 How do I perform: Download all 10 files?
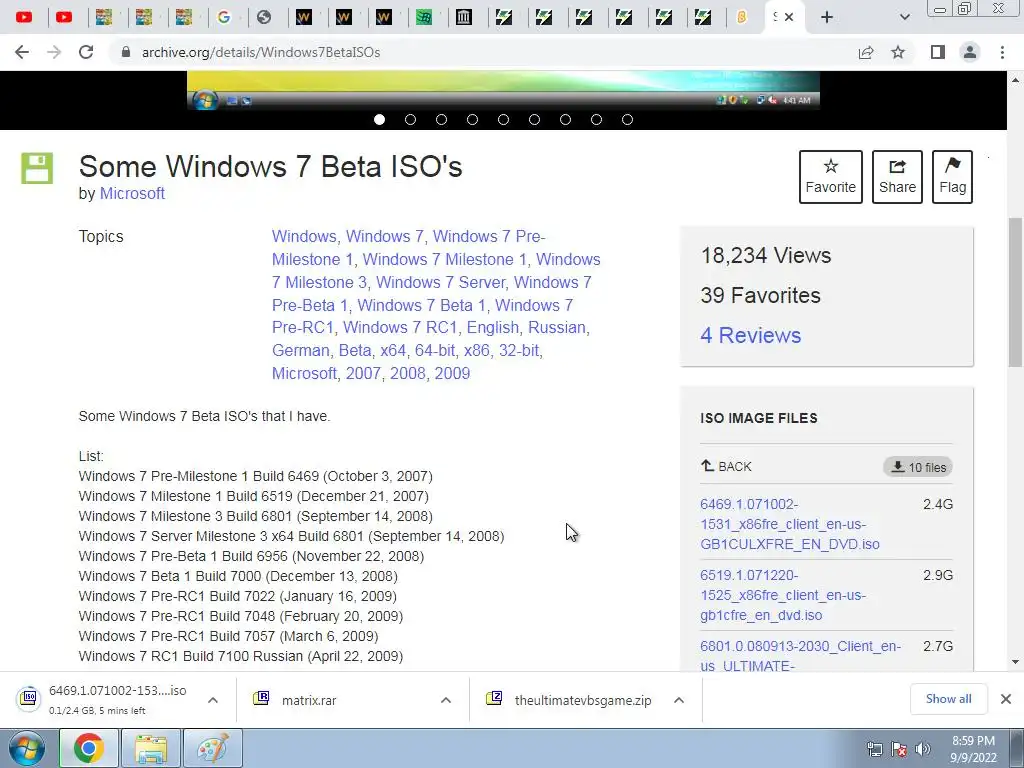tap(918, 467)
